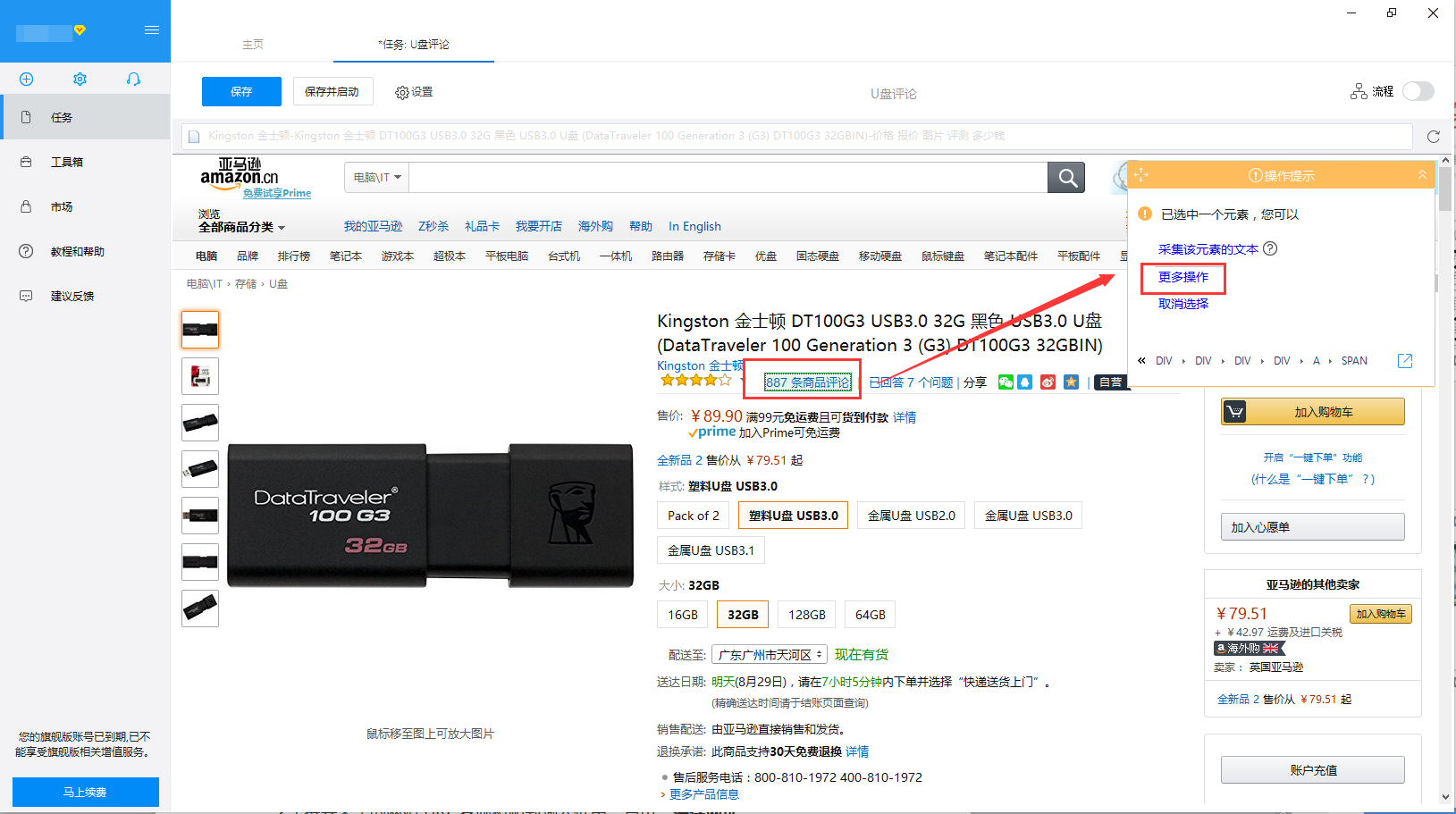Choose the 16GB size option
Screen dimensions: 1456x814
(x=683, y=615)
